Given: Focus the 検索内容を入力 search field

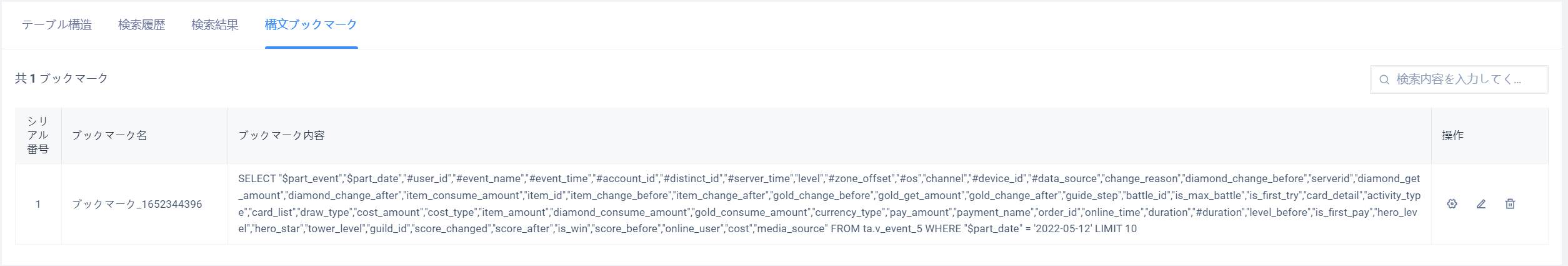Looking at the screenshot, I should coord(1459,79).
